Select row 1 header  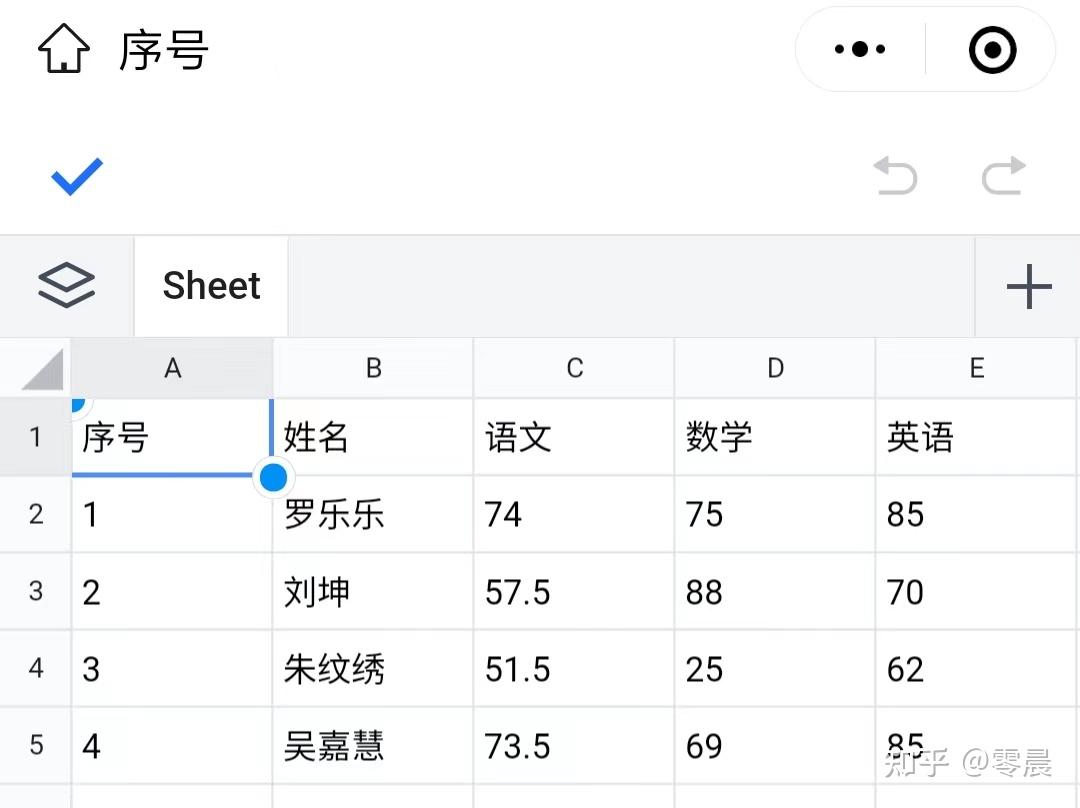pos(35,437)
